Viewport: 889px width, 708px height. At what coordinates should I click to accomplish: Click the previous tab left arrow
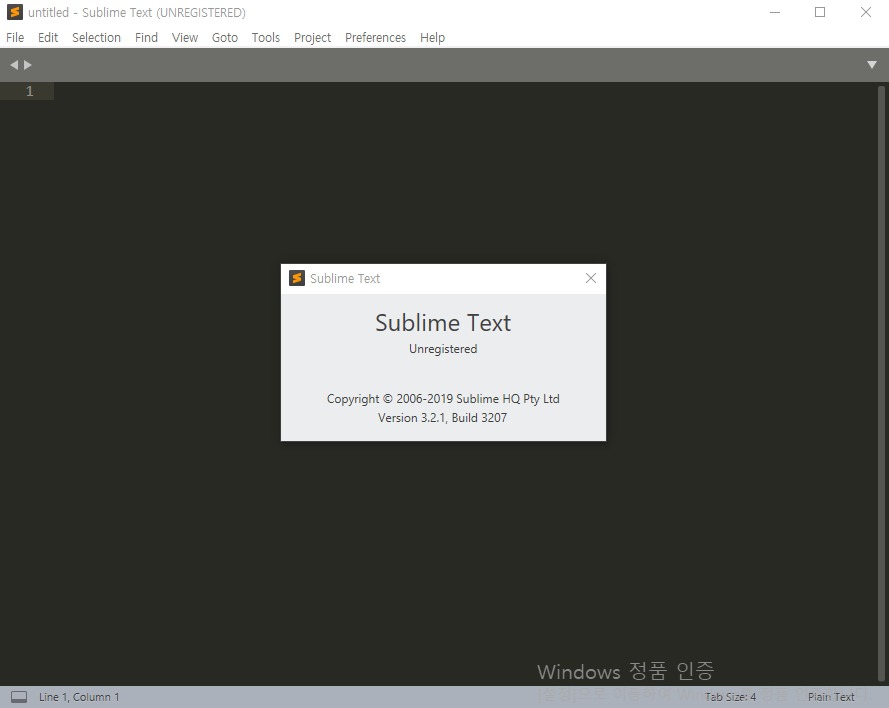(x=14, y=65)
